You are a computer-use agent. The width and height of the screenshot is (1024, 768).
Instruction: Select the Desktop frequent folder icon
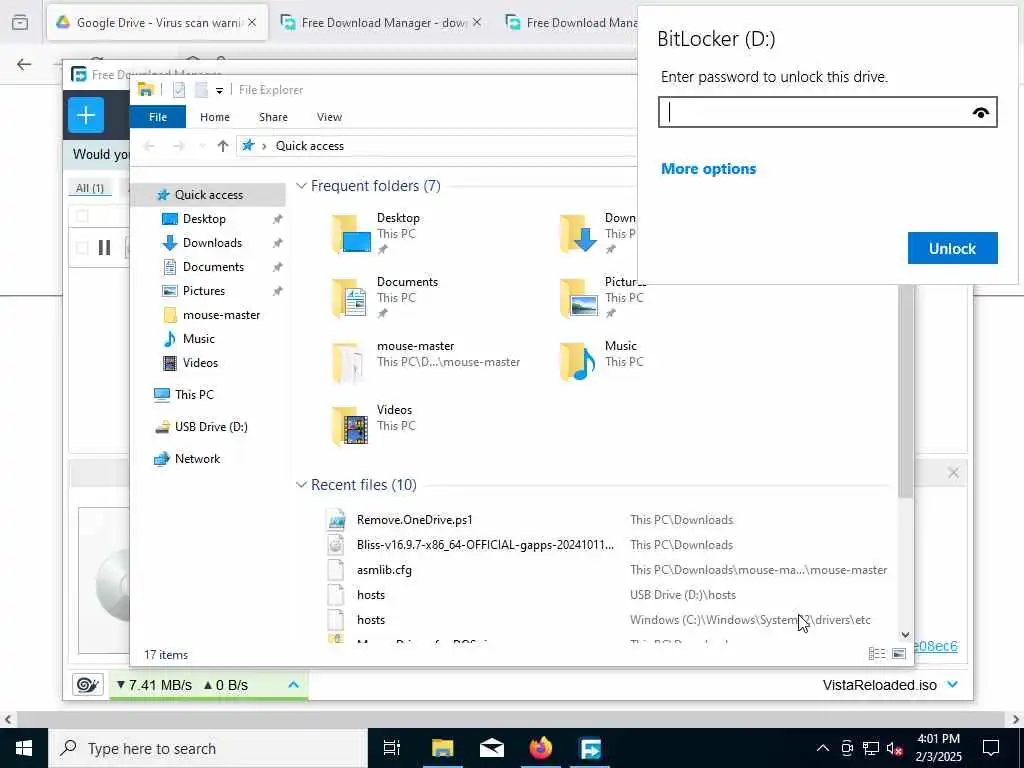[351, 234]
